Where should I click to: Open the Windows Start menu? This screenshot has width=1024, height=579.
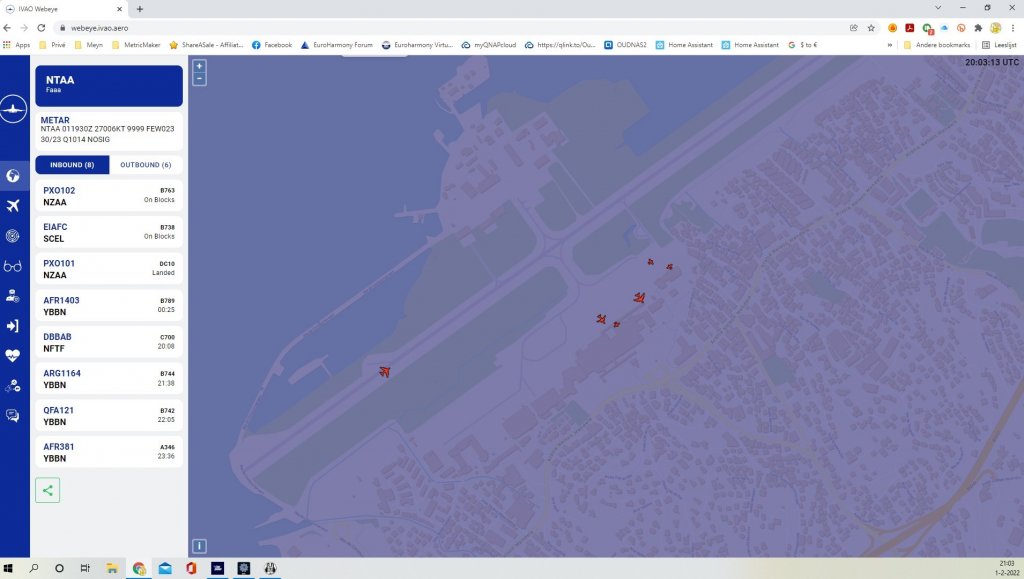pyautogui.click(x=10, y=568)
